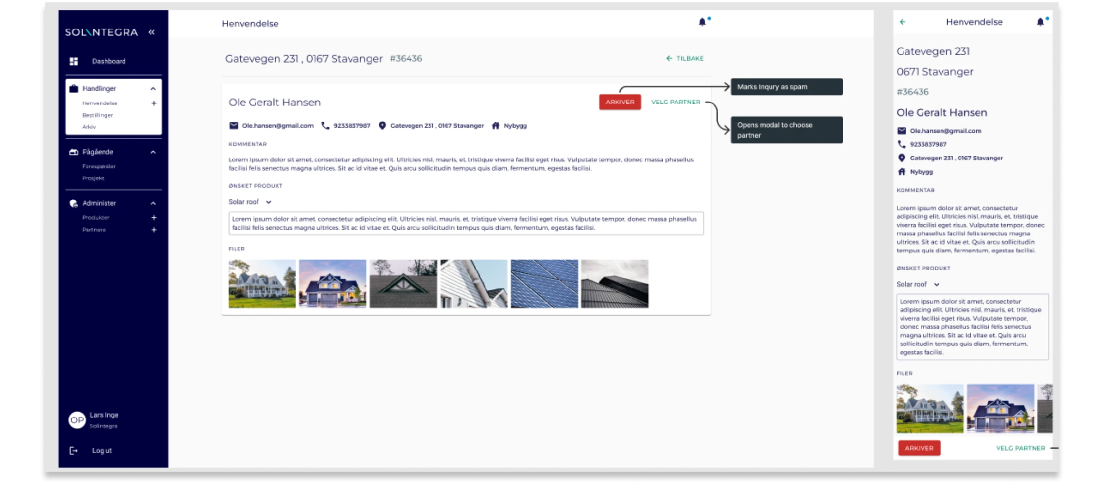Open Forespørsler in the sidebar
Screen dimensions: 1104x482
pos(99,167)
